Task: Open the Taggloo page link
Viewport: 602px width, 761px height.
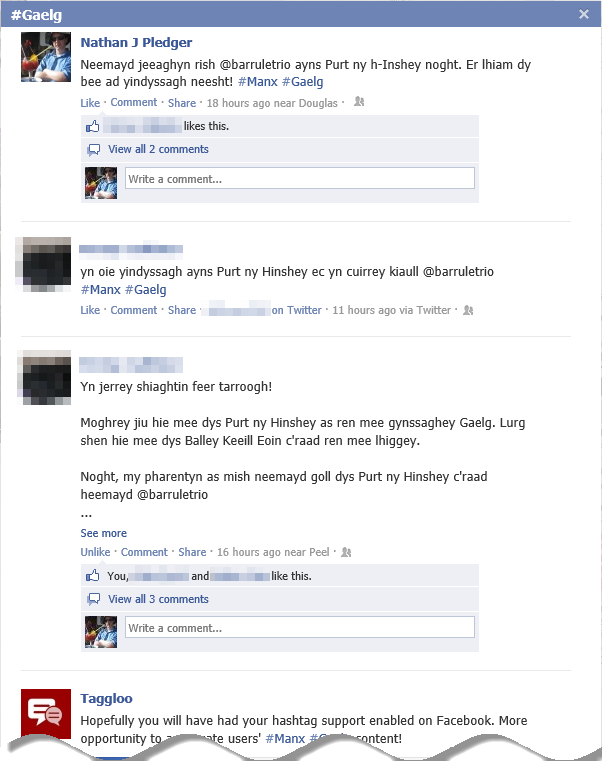Action: coord(106,699)
